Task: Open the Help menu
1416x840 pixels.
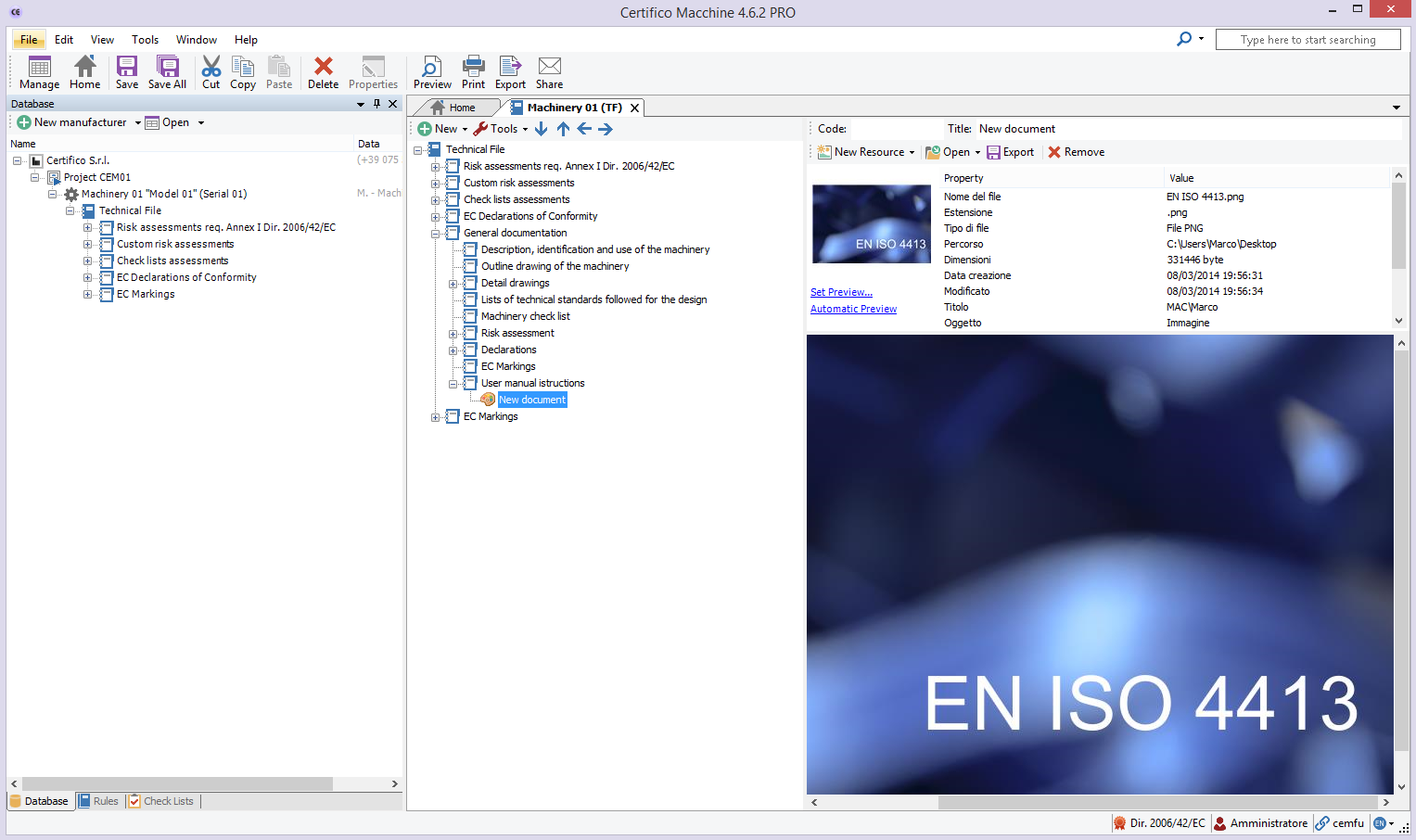Action: (x=246, y=40)
